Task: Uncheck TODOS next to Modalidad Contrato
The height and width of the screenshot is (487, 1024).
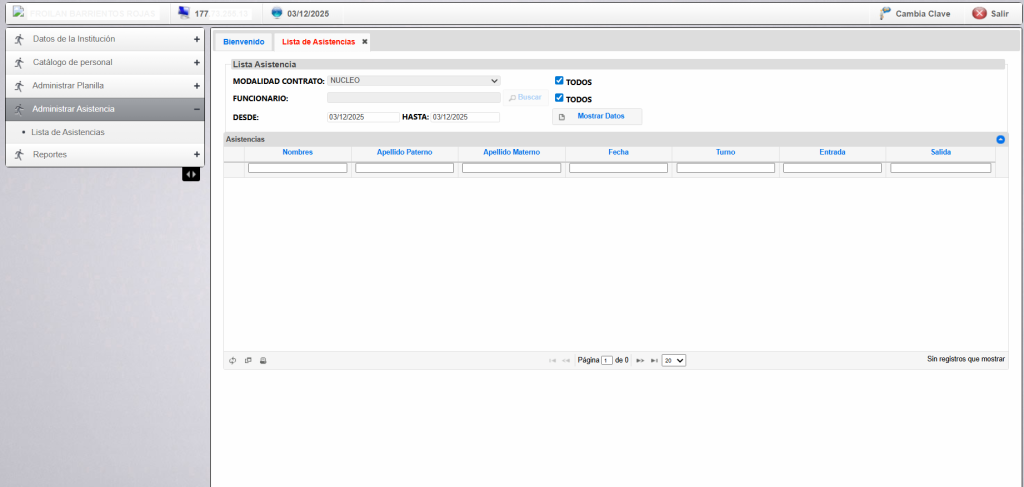Action: [560, 81]
